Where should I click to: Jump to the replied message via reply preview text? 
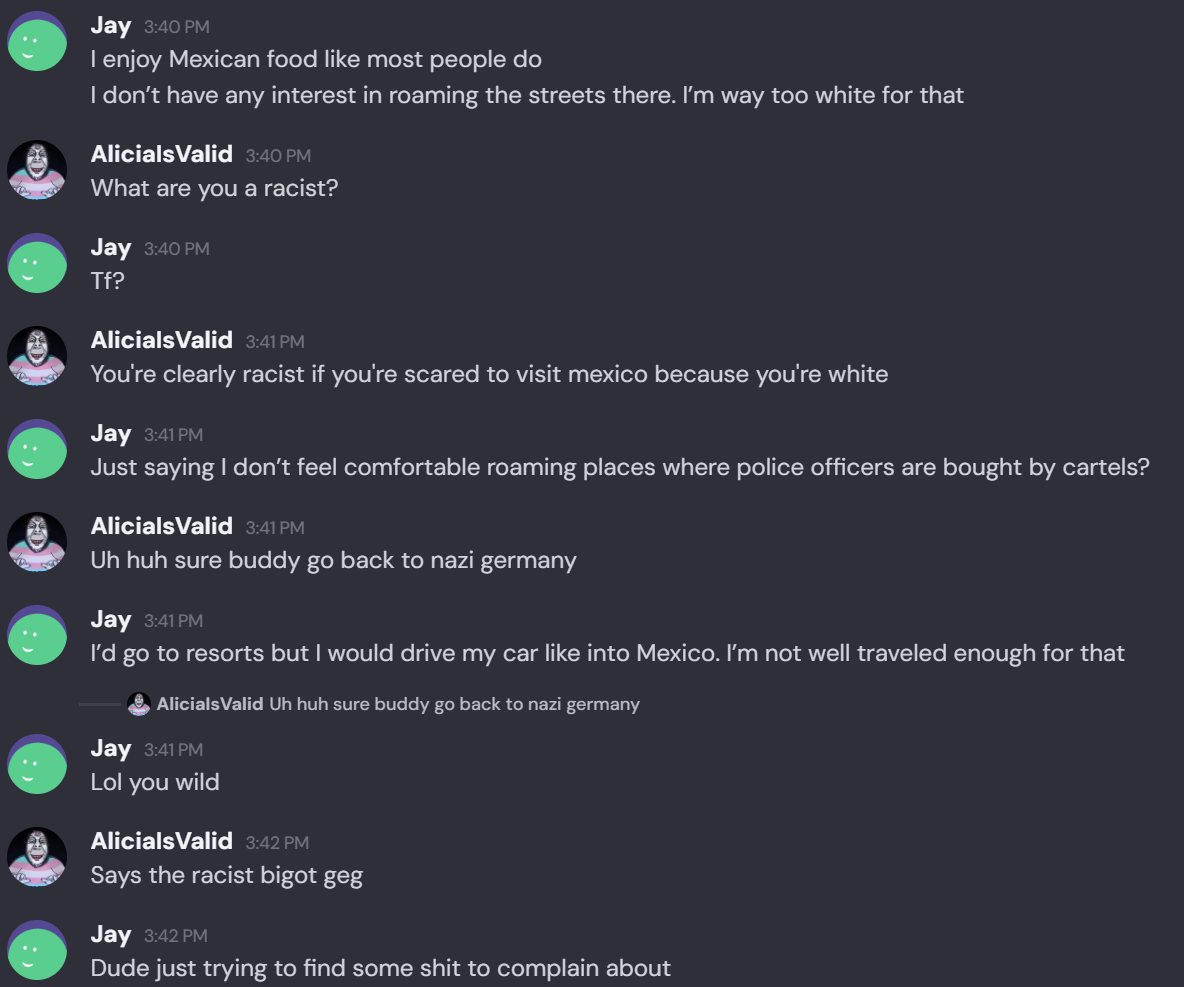(x=454, y=704)
